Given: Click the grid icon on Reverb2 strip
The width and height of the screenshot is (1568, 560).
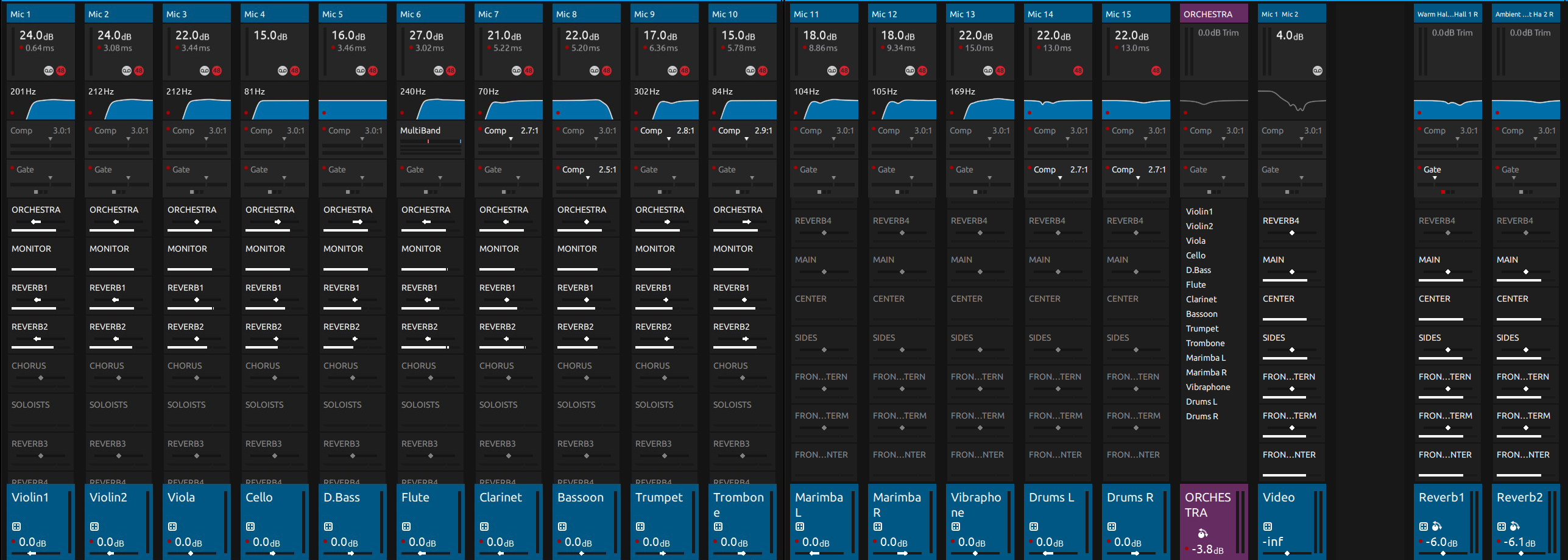Looking at the screenshot, I should coord(1502,526).
